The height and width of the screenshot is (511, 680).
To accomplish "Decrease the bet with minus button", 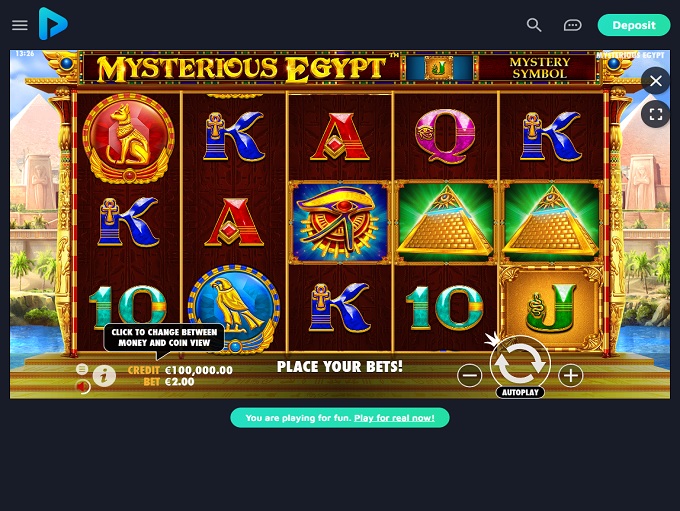I will click(470, 375).
